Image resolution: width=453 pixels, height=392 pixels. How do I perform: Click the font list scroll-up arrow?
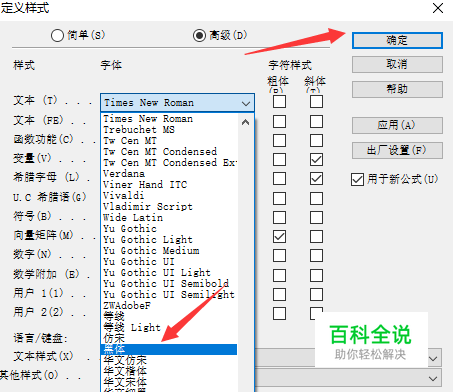pyautogui.click(x=246, y=122)
